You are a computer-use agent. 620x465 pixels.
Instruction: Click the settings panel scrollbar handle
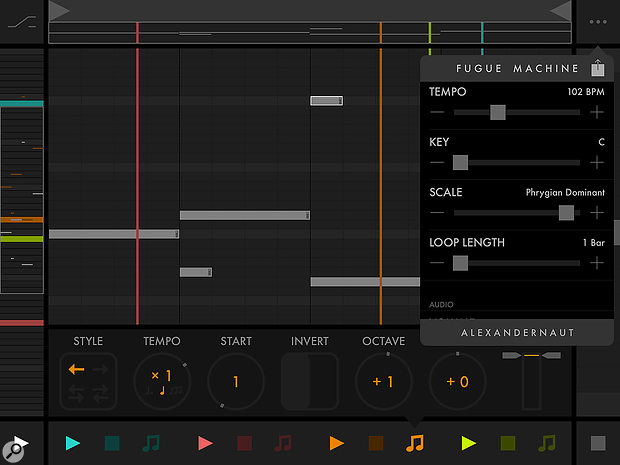[617, 232]
